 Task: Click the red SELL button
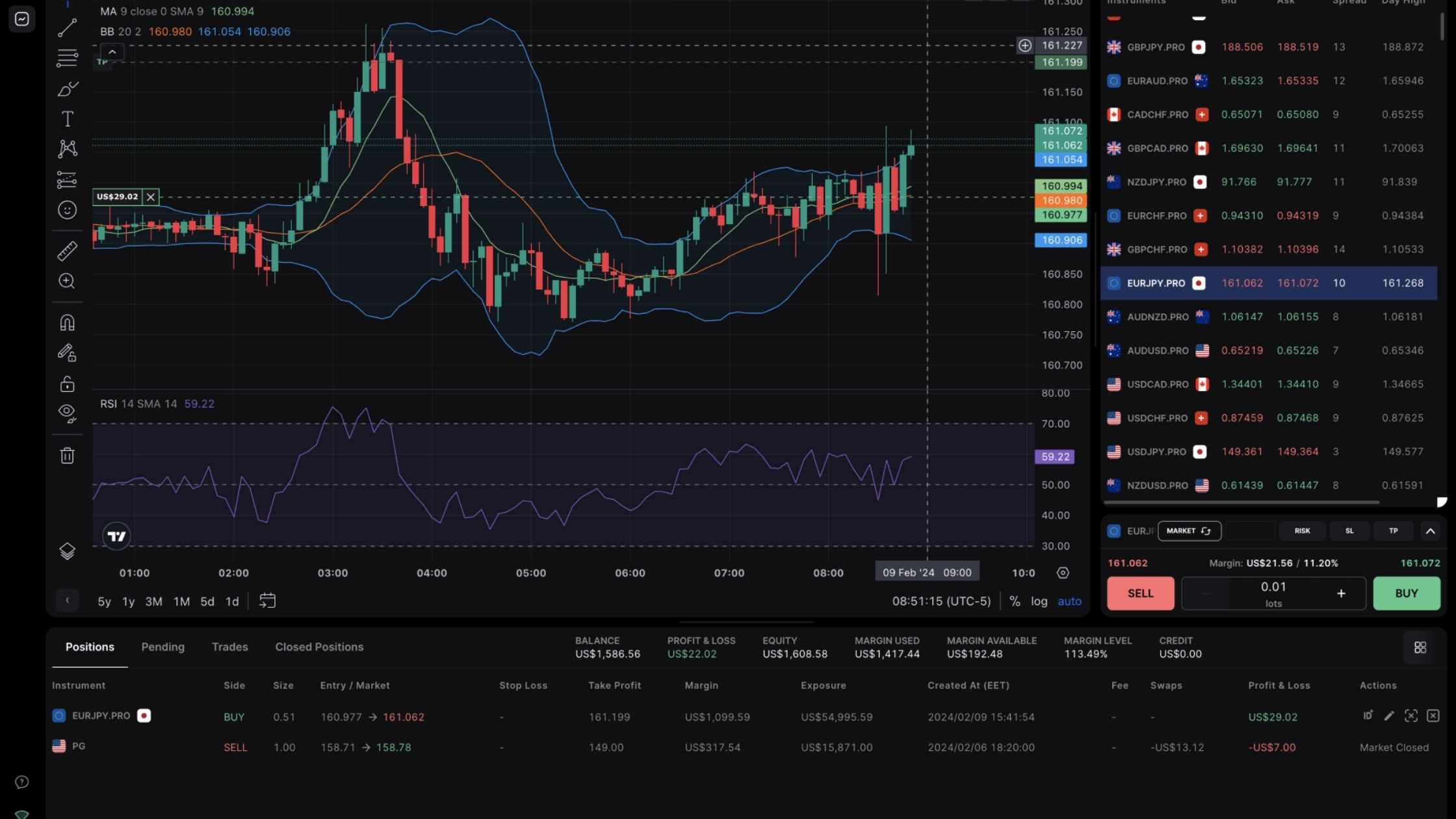1140,593
